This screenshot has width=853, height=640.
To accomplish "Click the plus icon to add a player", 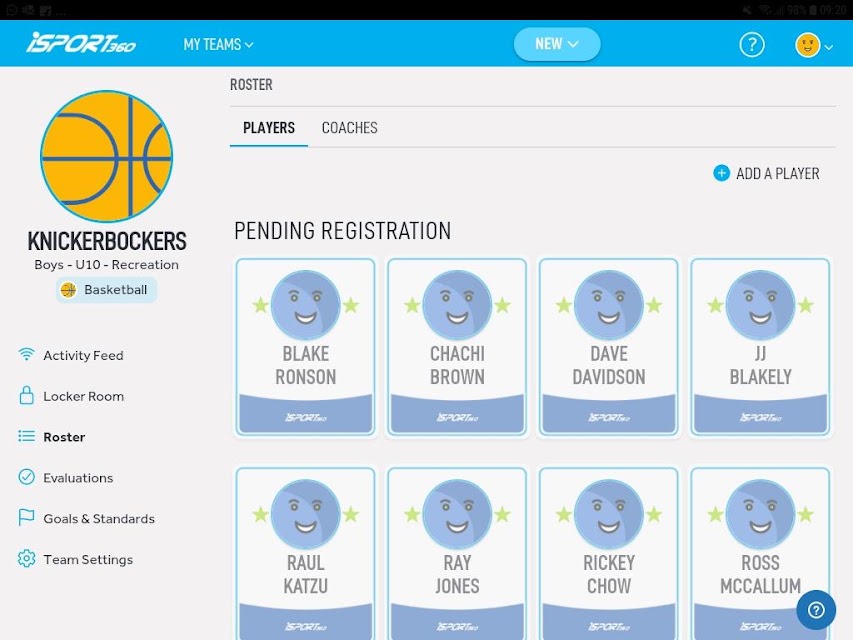I will coord(721,173).
